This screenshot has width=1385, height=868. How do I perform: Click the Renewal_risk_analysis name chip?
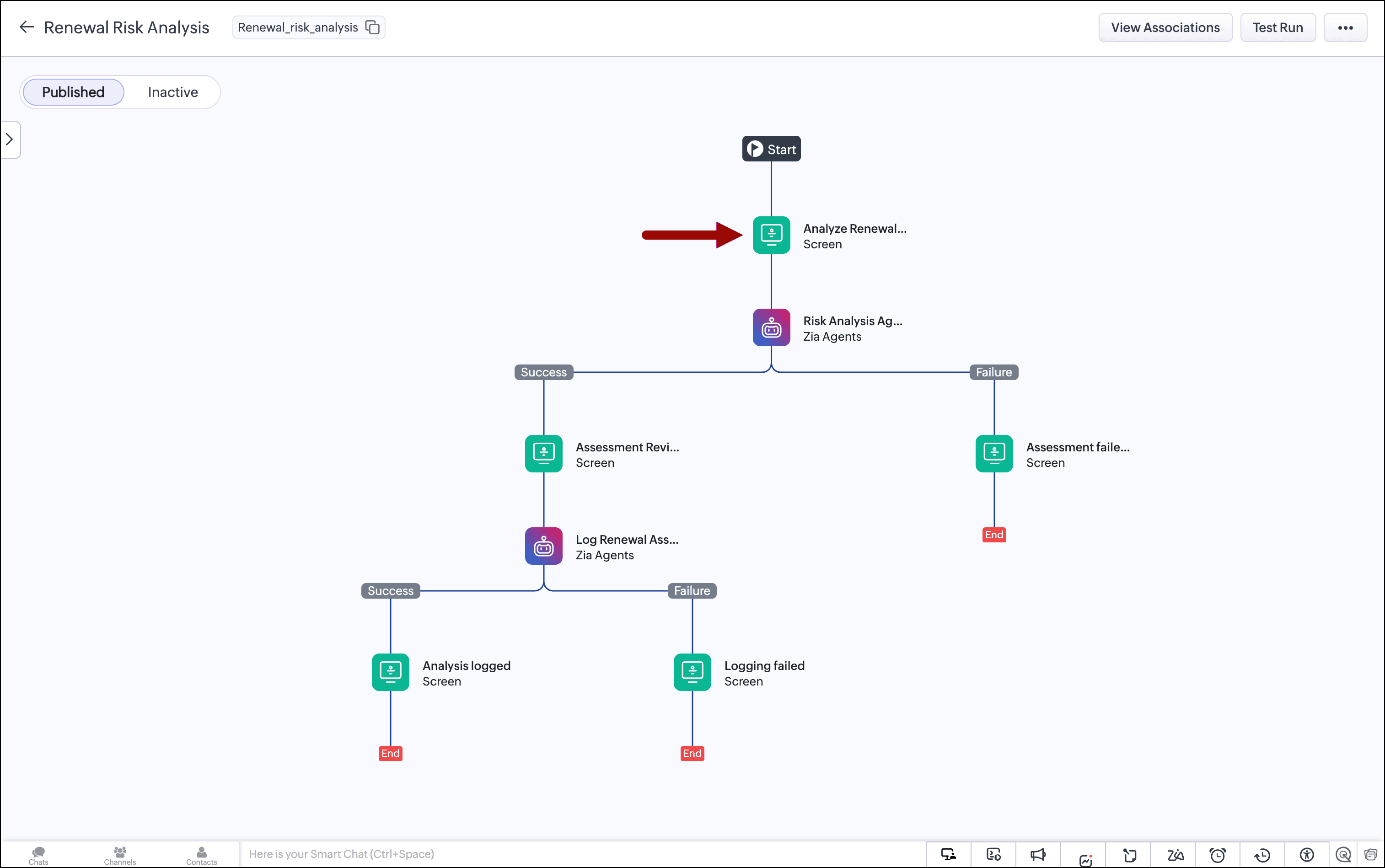click(x=308, y=27)
